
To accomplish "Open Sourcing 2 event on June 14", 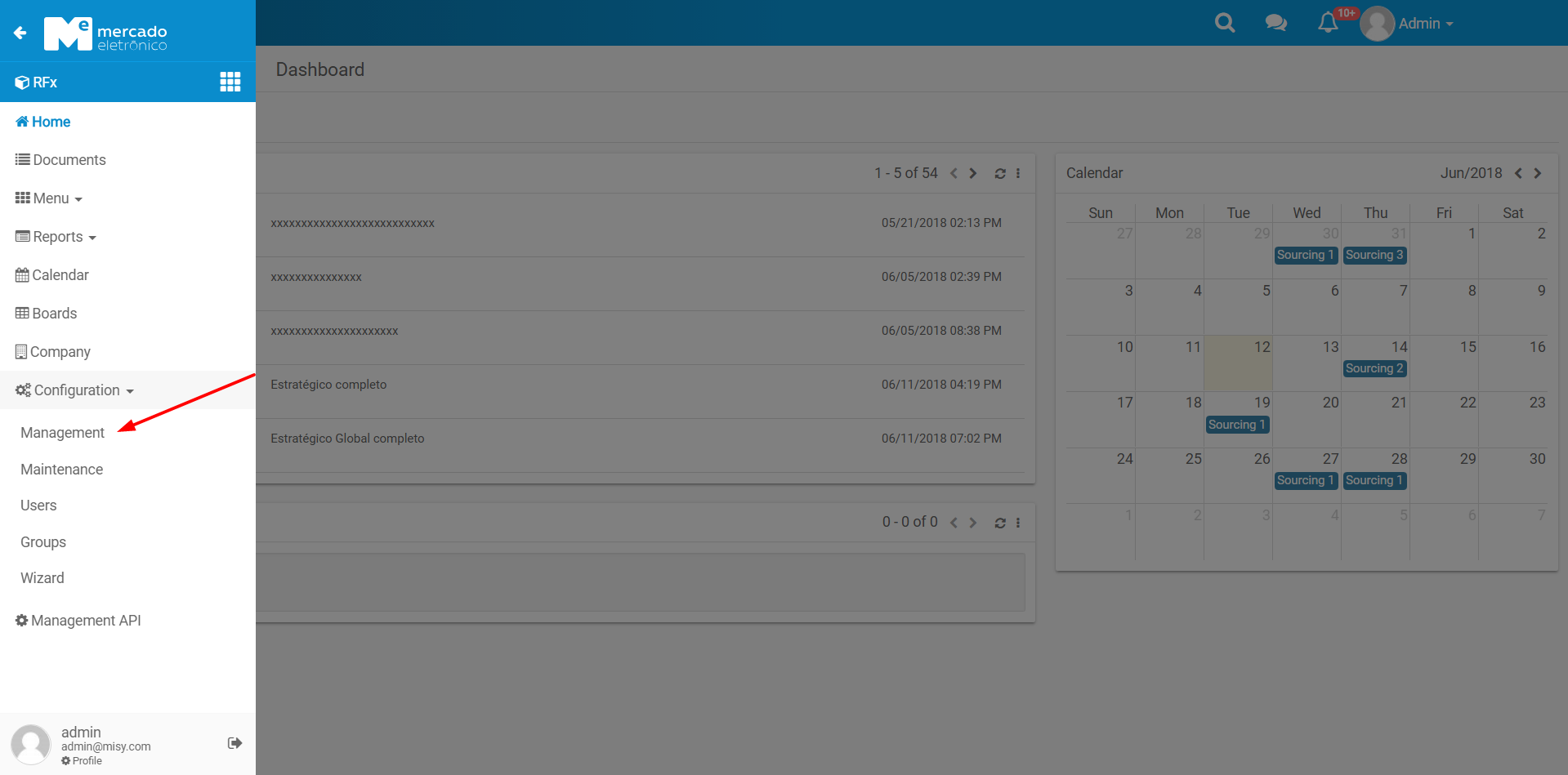I will click(x=1374, y=368).
